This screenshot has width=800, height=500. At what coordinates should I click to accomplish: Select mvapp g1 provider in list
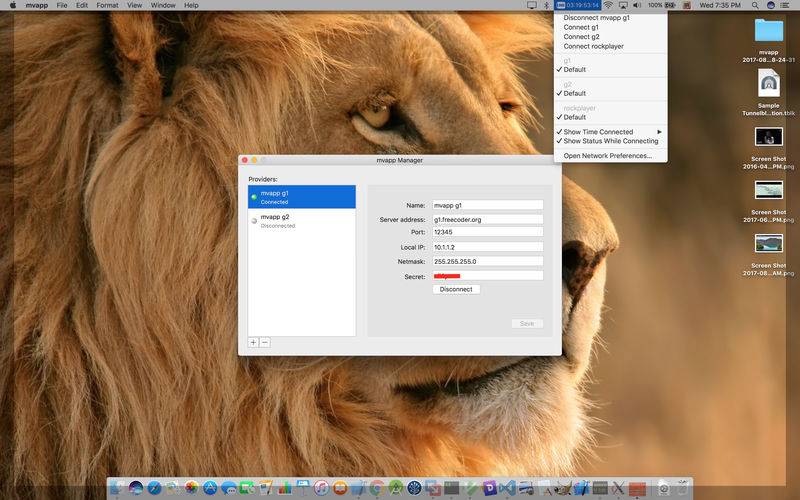[x=302, y=197]
